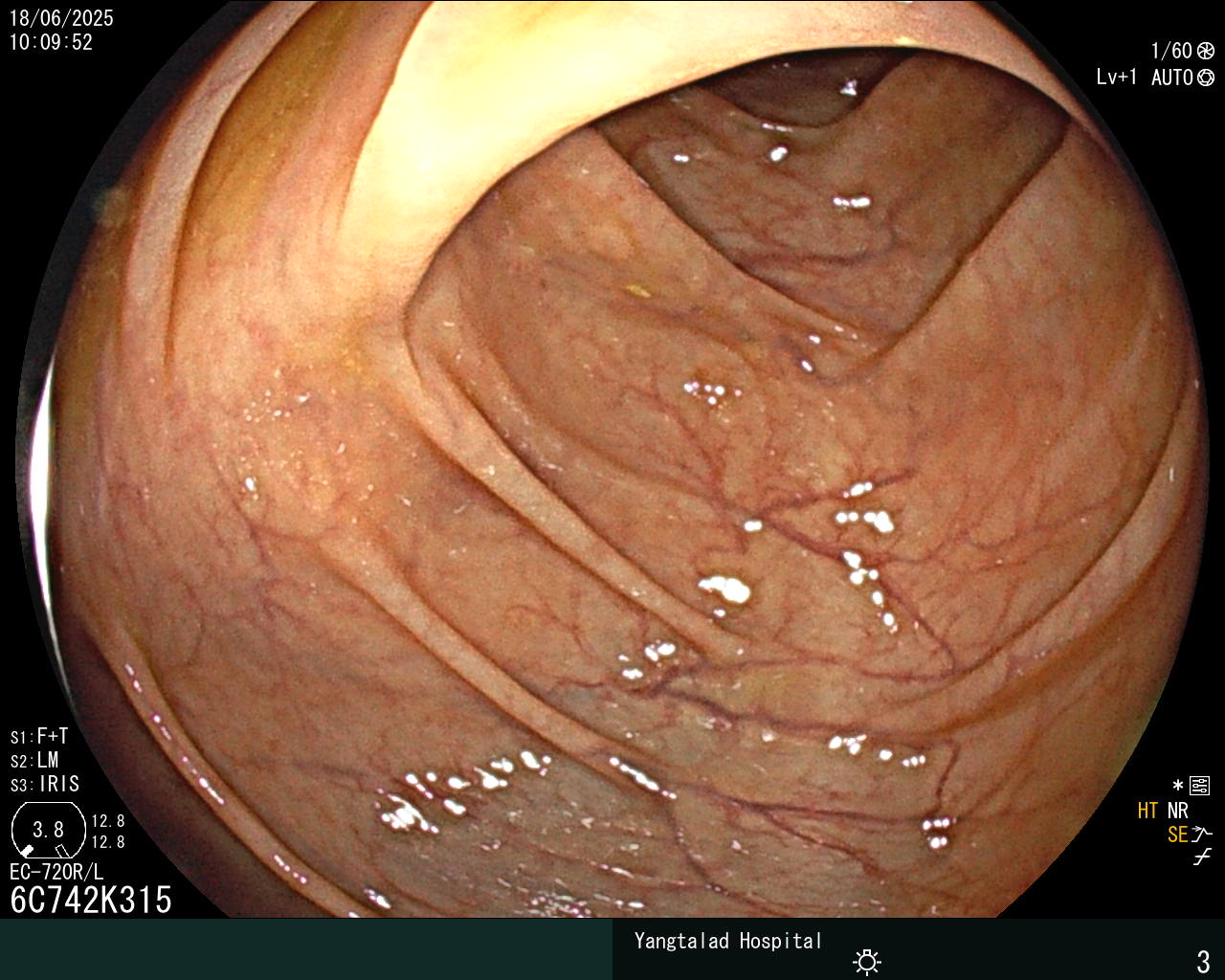The image size is (1225, 980).
Task: Select the date text 18/06/2025
Action: pos(61,18)
